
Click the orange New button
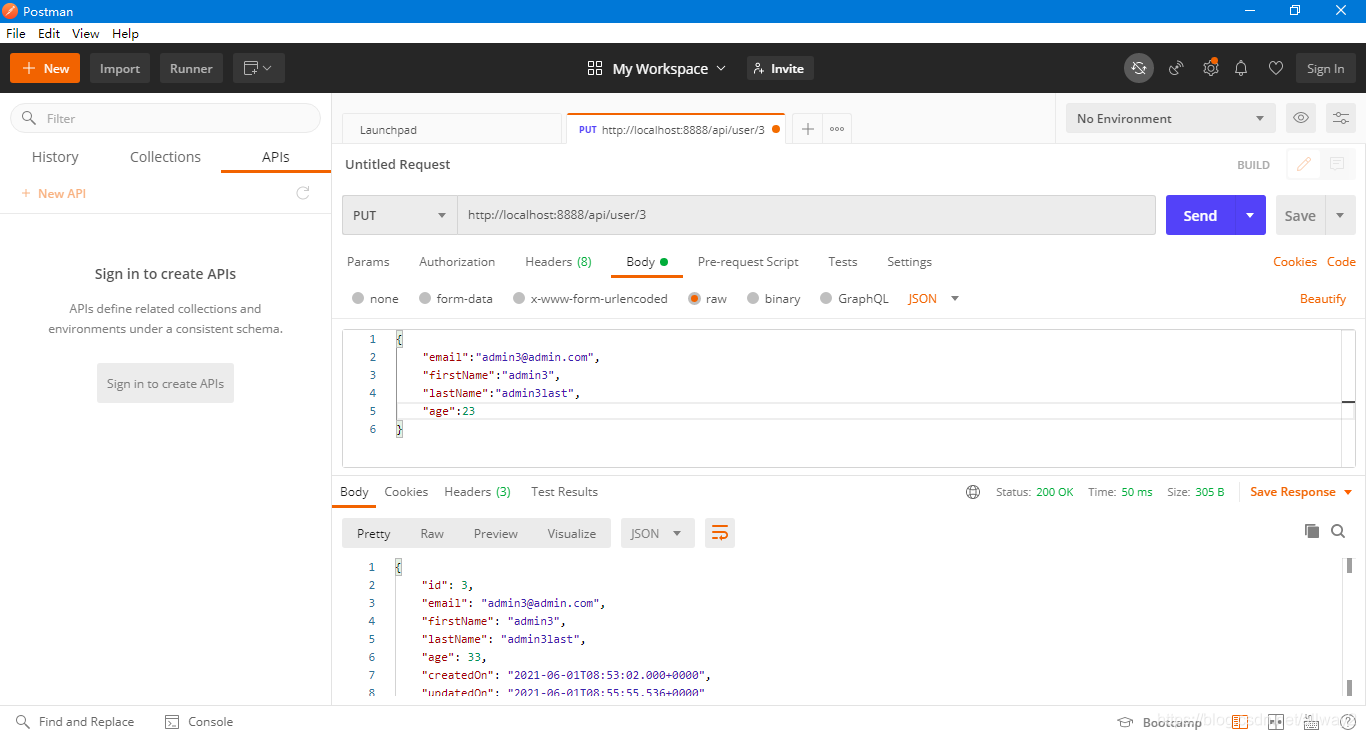[x=45, y=68]
